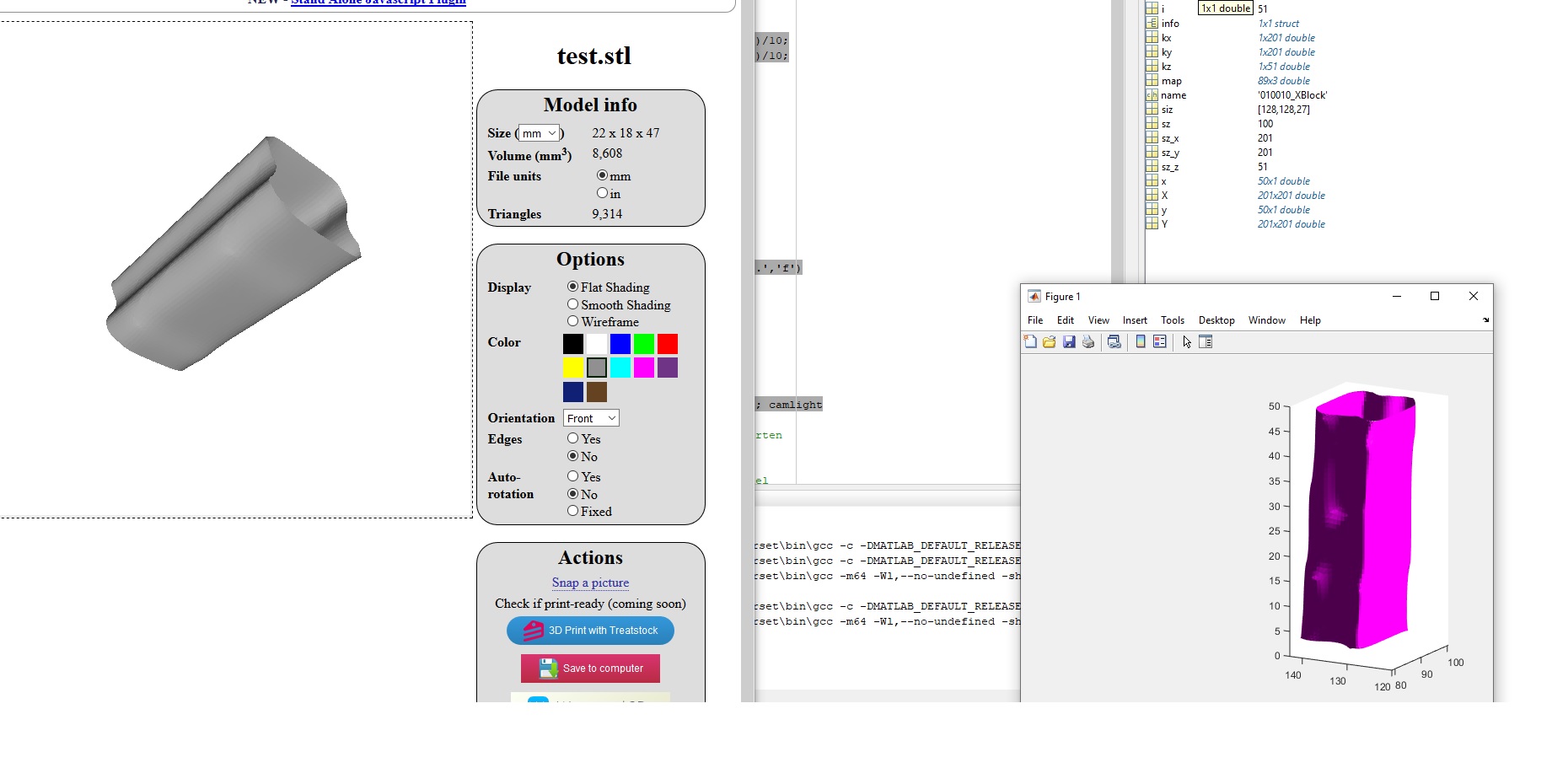This screenshot has height=784, width=1552.
Task: Open the Property Inspector icon
Action: coord(1206,341)
